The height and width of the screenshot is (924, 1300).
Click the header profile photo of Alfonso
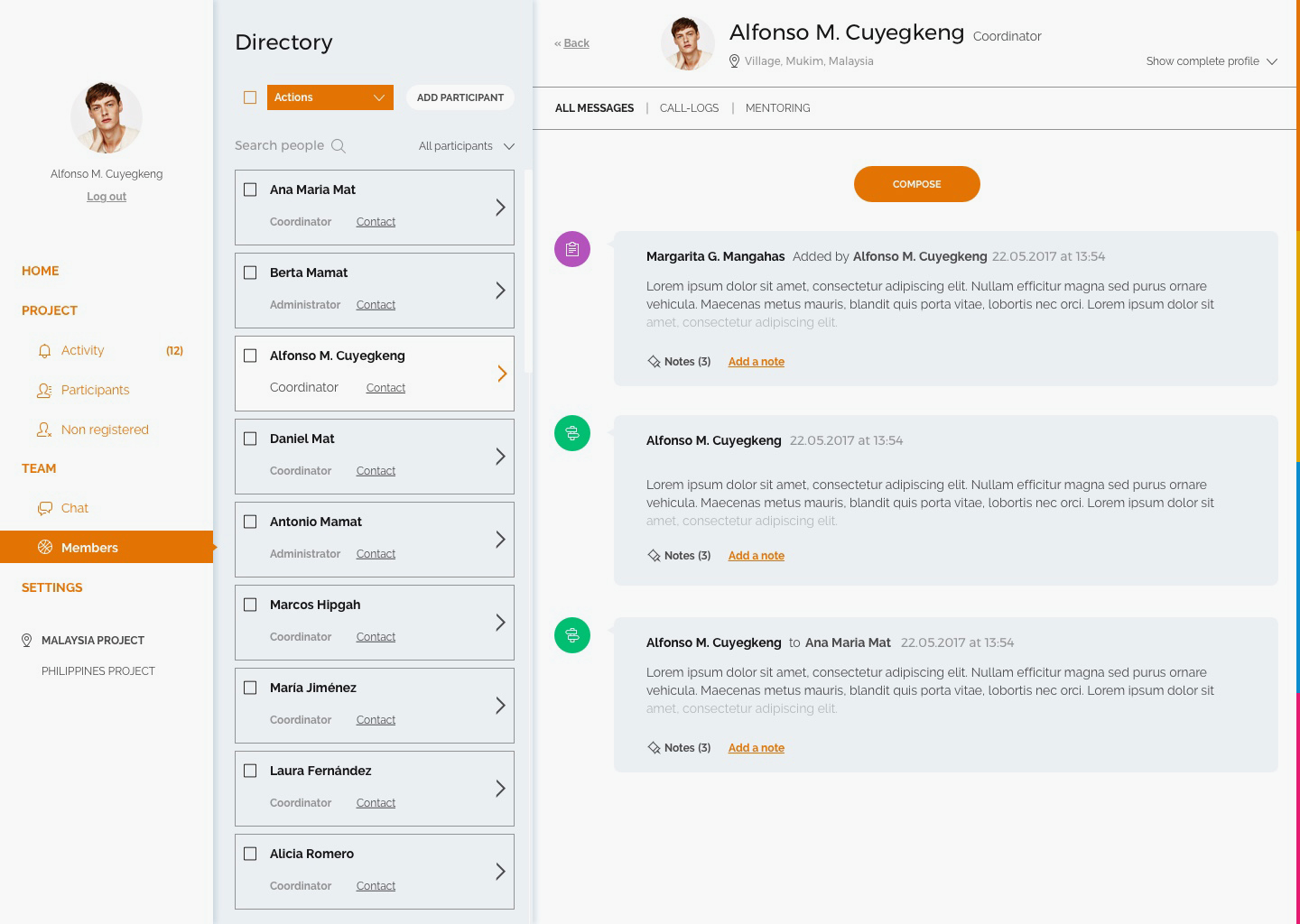(x=688, y=43)
